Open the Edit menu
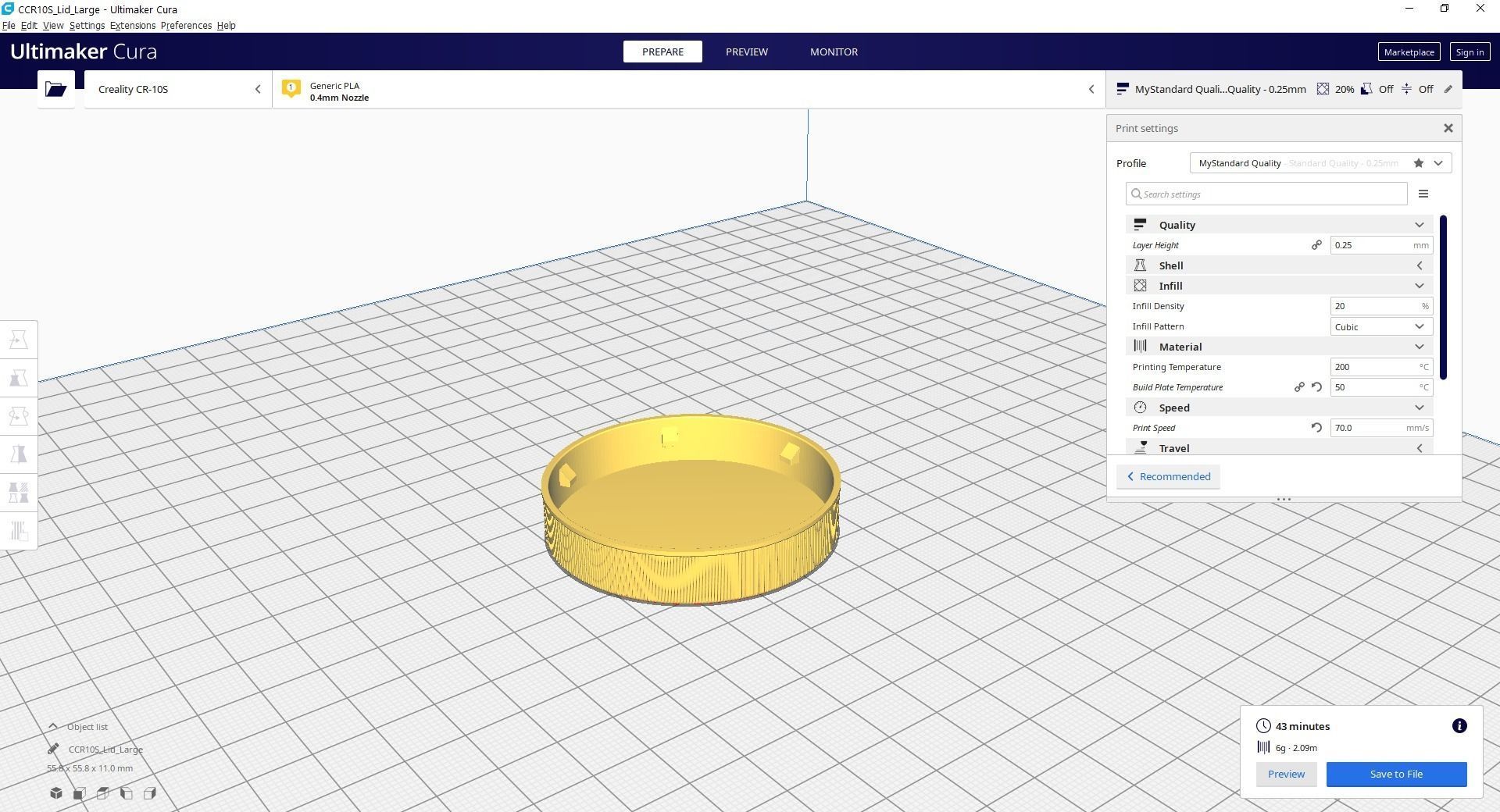 click(x=29, y=26)
